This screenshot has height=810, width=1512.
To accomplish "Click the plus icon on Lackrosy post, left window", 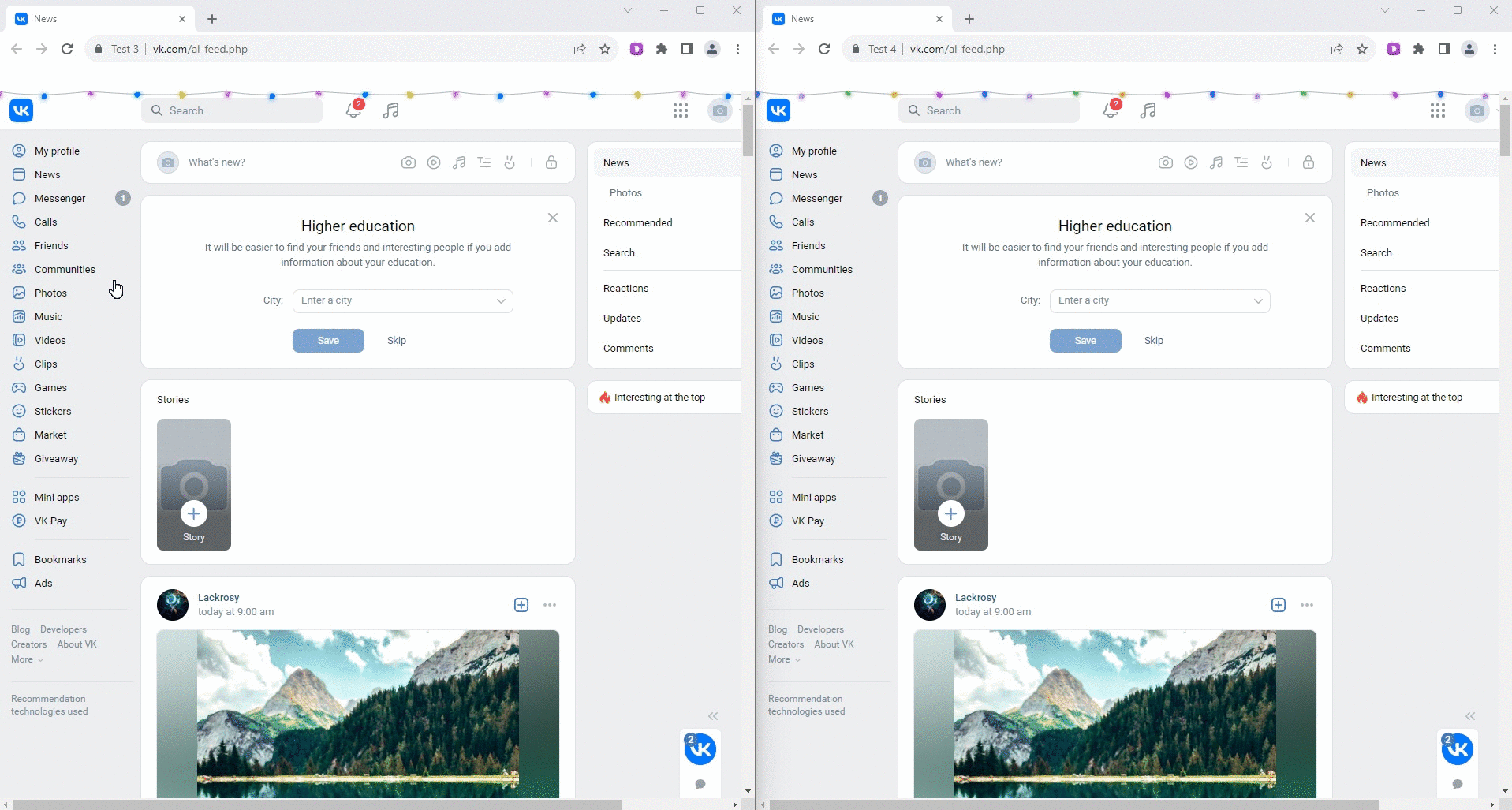I will coord(521,605).
